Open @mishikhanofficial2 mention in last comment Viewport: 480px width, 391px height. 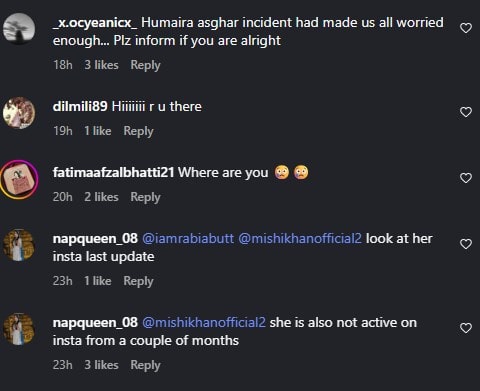pos(204,323)
